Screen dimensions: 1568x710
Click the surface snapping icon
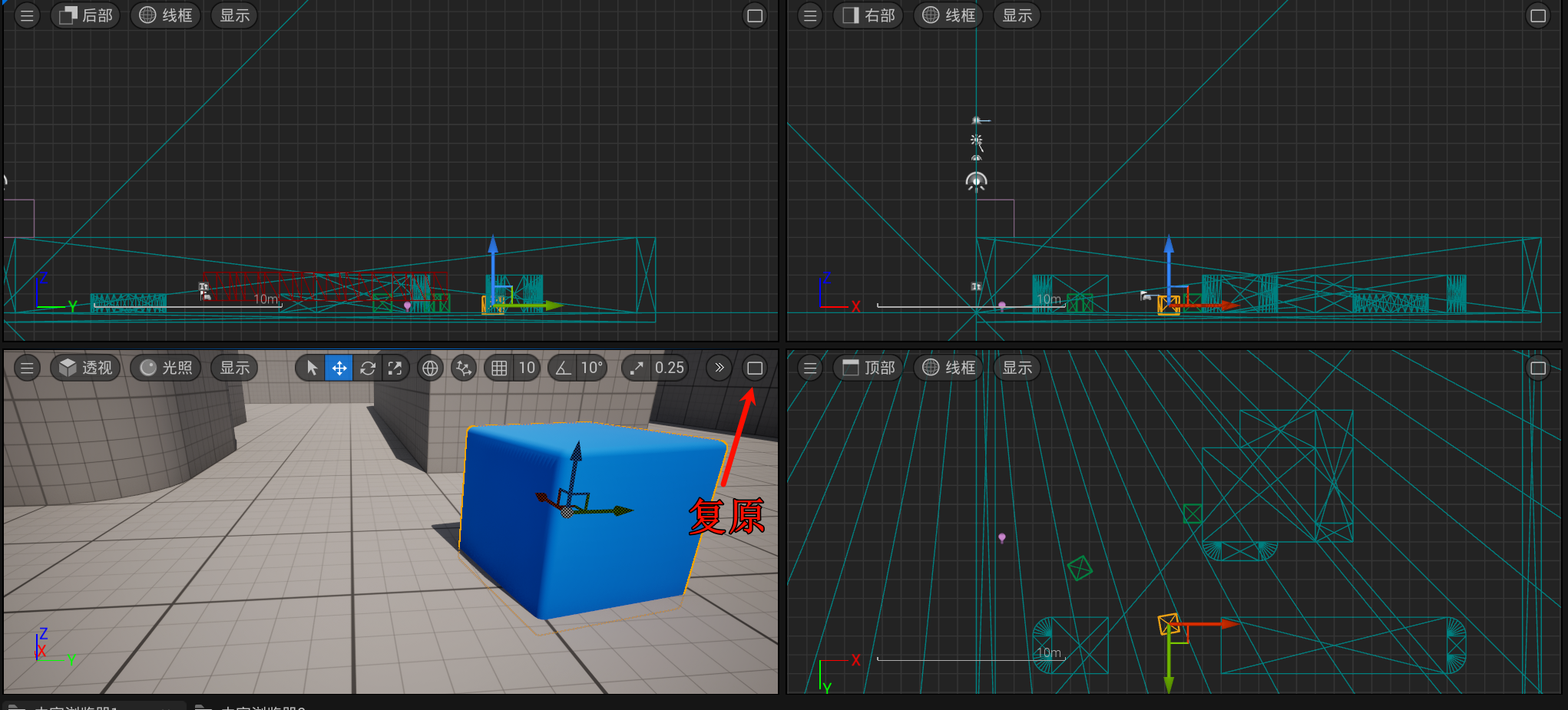click(463, 368)
